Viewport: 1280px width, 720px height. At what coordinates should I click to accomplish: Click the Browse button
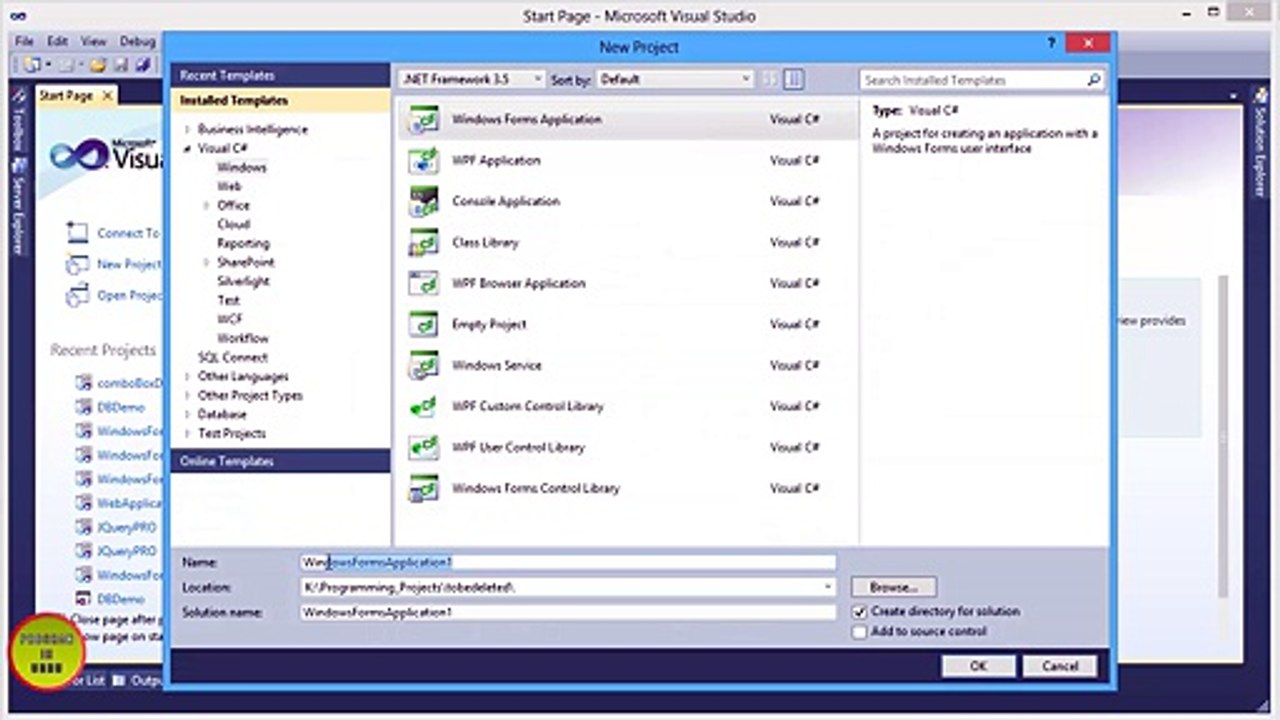893,587
